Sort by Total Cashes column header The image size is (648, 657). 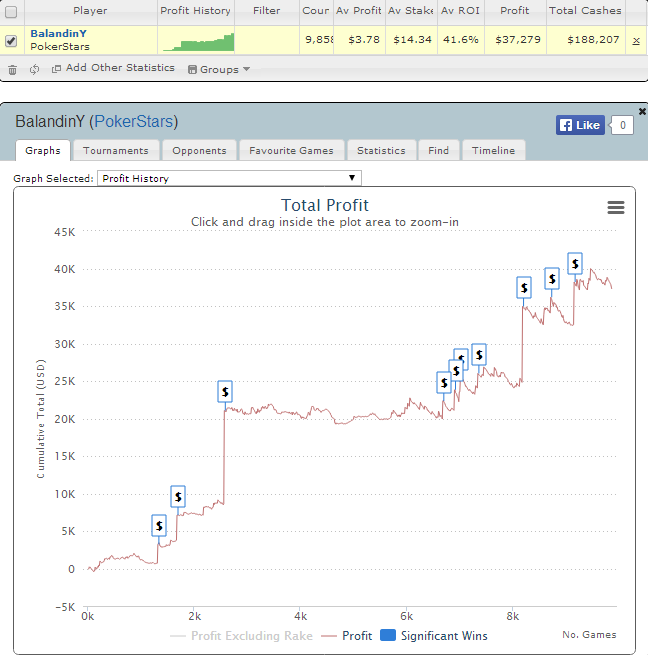pyautogui.click(x=585, y=11)
